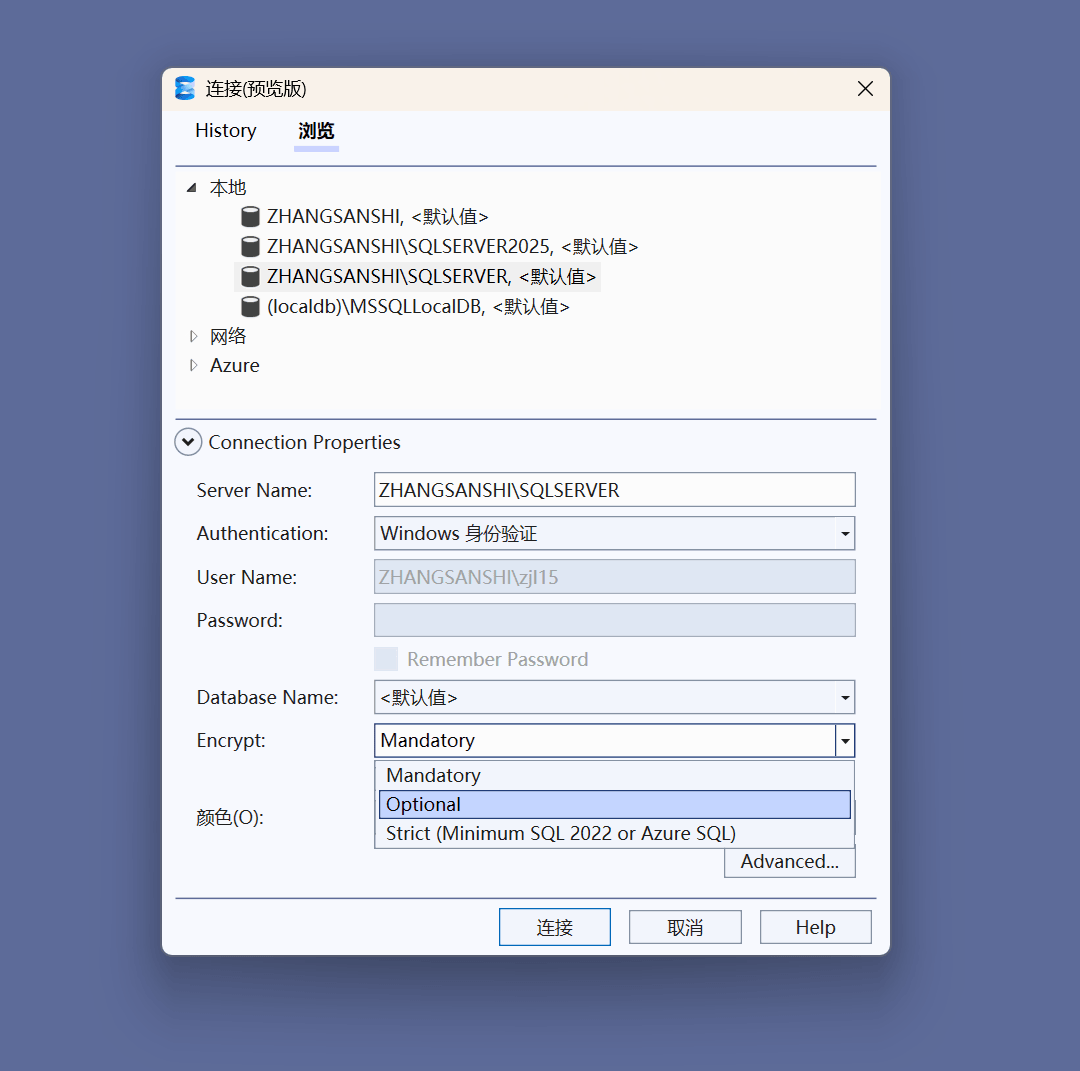Close the Encrypt dropdown via its arrow
This screenshot has width=1080, height=1071.
pyautogui.click(x=845, y=741)
